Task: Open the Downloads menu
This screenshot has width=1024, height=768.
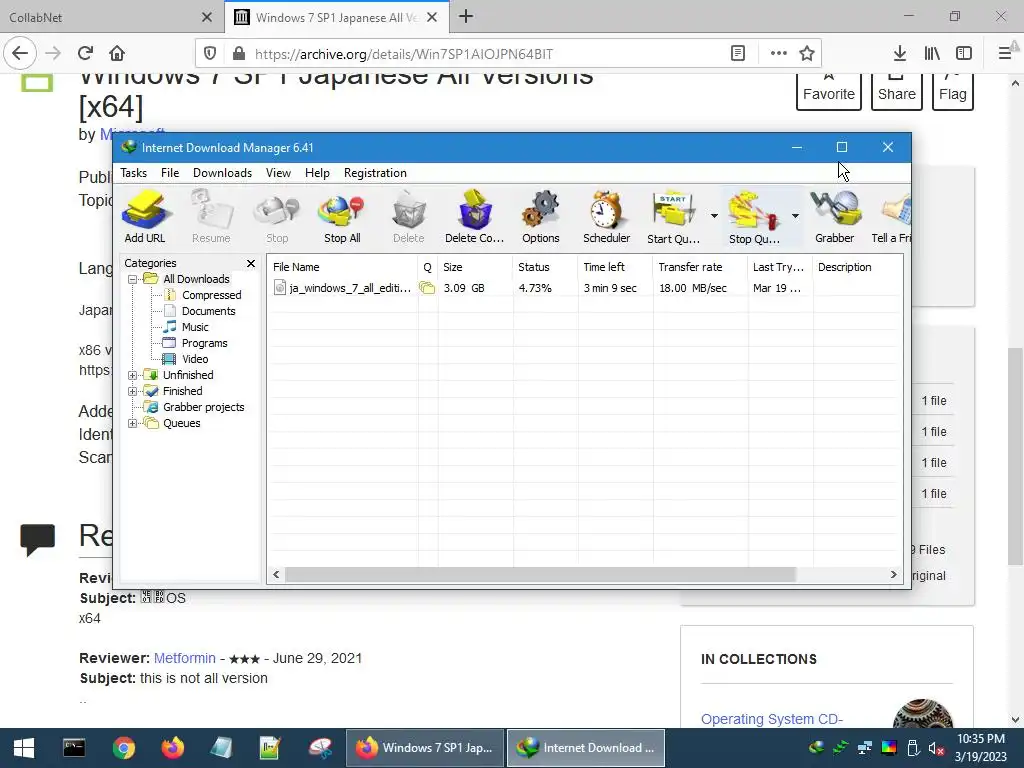Action: [222, 173]
